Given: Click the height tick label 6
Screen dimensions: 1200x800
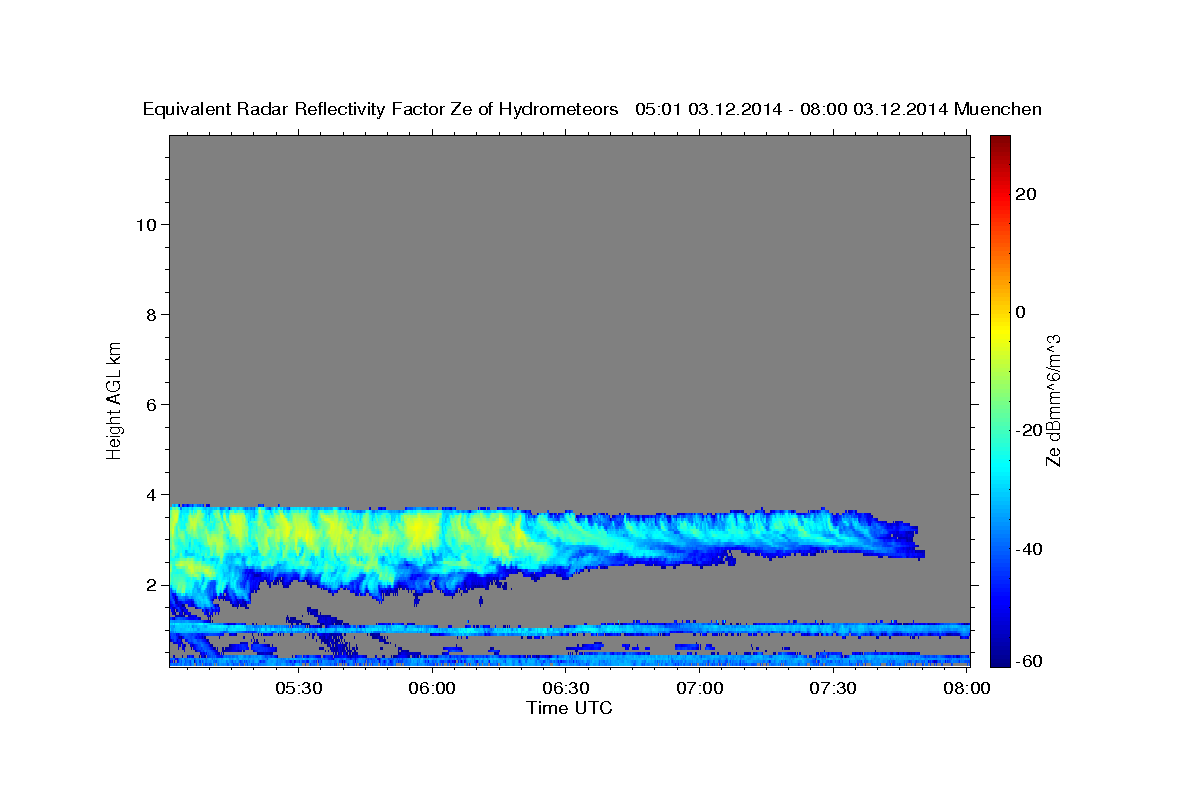Looking at the screenshot, I should pos(151,404).
